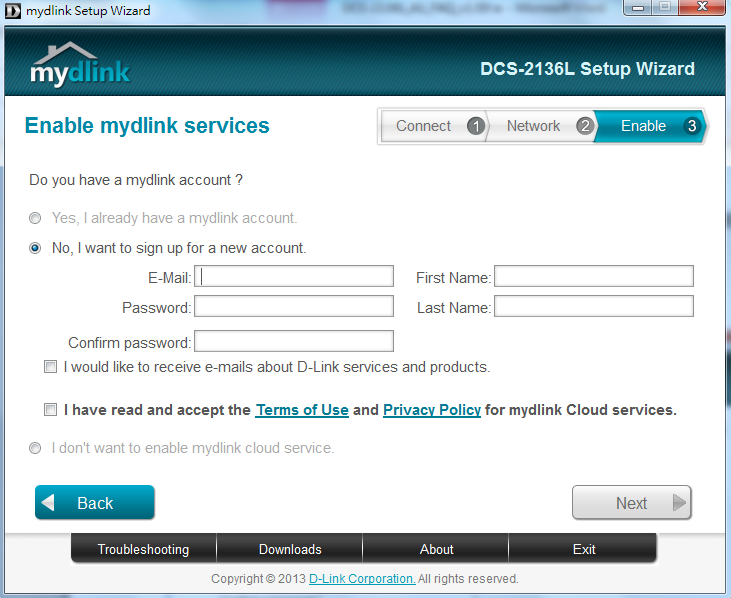731x598 pixels.
Task: Select 'No, I want to sign up' option
Action: pos(36,248)
